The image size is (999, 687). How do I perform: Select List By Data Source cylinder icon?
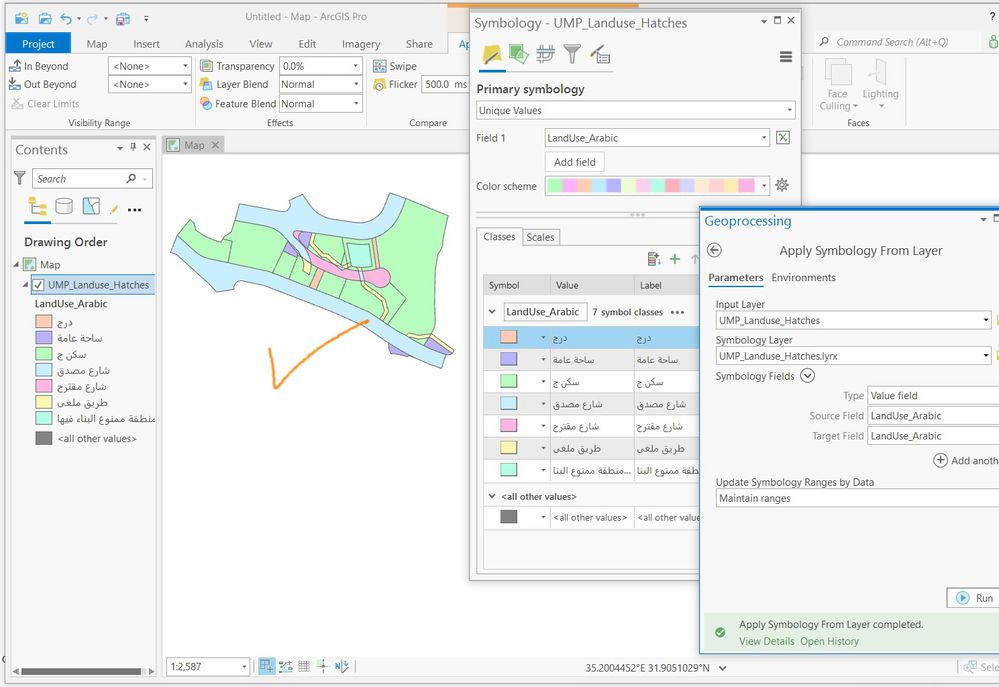[64, 206]
